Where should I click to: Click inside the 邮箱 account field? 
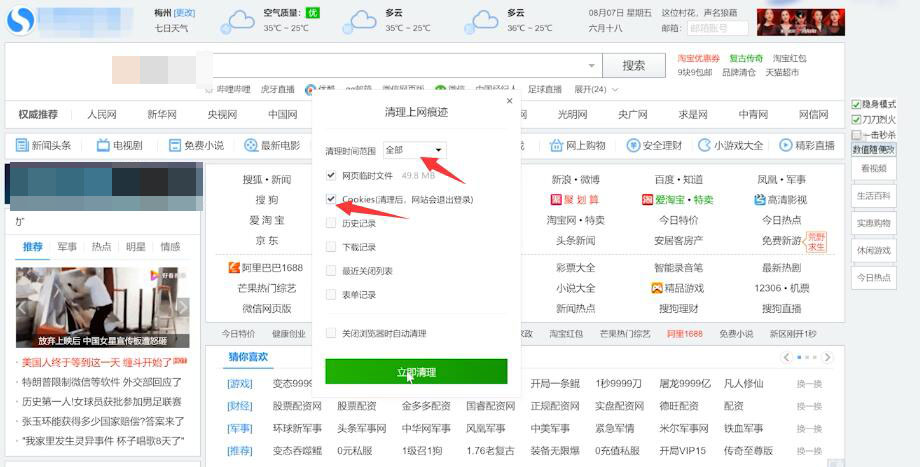(718, 28)
